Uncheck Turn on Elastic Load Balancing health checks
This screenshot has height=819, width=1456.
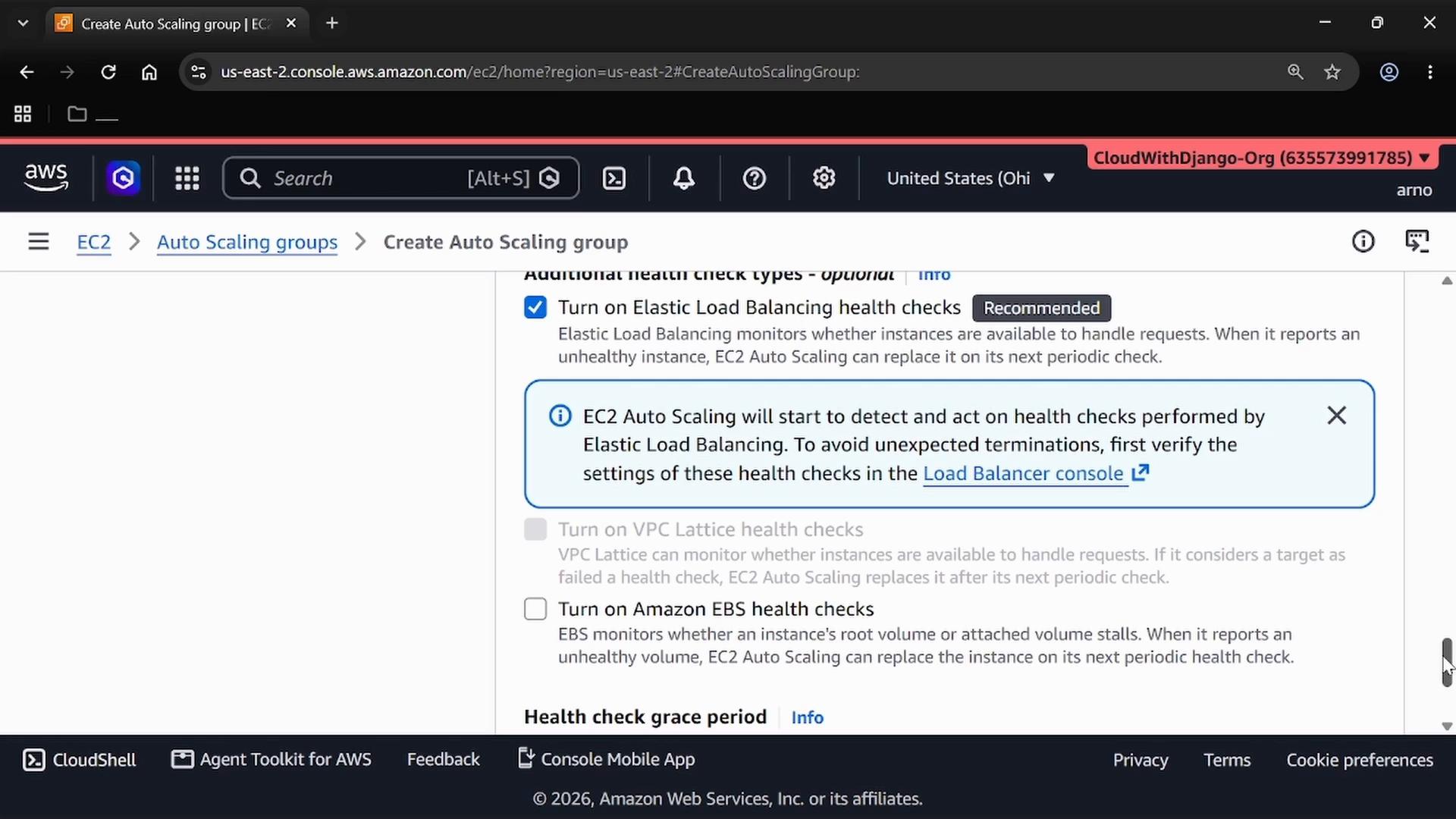point(535,307)
